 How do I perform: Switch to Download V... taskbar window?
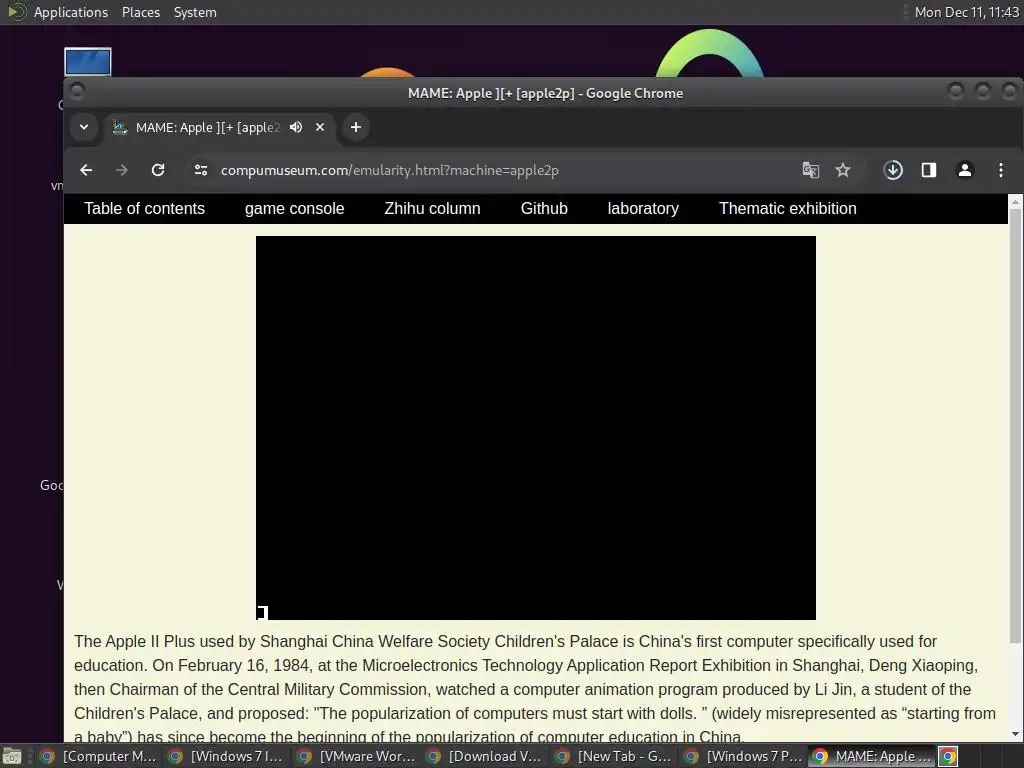(485, 756)
